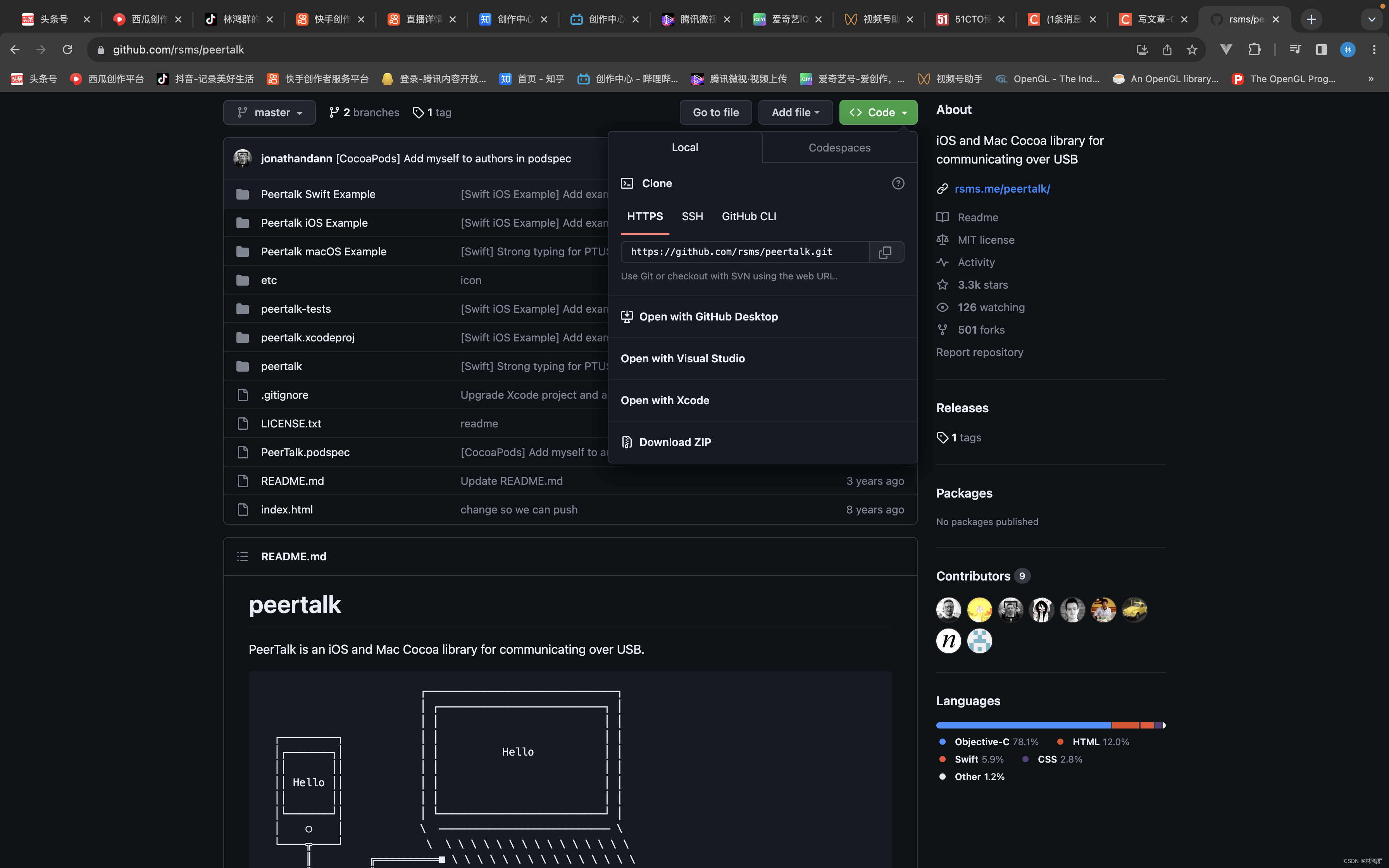Open the MIT license link
Viewport: 1389px width, 868px height.
tap(986, 240)
